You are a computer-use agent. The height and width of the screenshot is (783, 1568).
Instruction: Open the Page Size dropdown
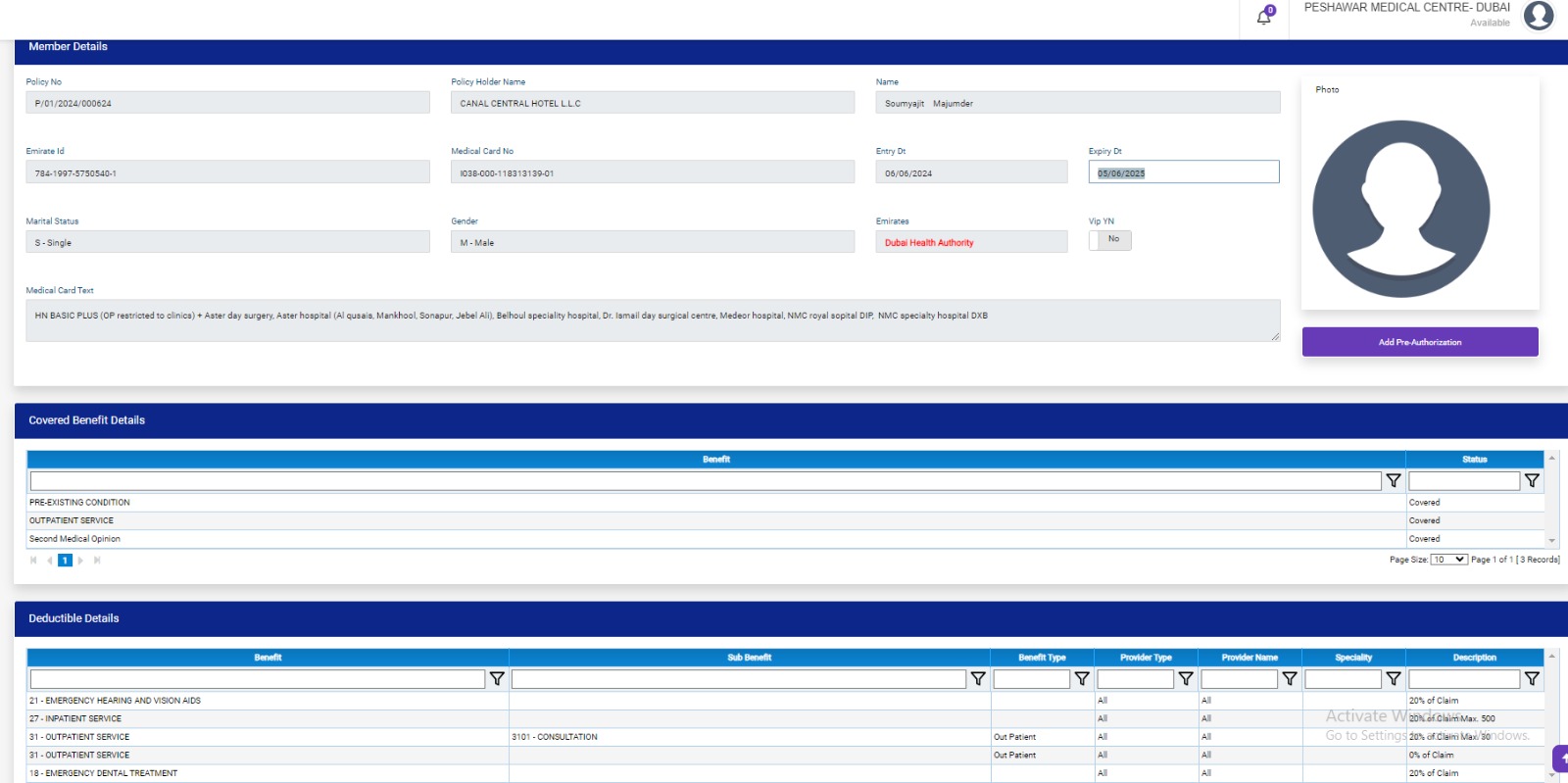click(x=1447, y=560)
